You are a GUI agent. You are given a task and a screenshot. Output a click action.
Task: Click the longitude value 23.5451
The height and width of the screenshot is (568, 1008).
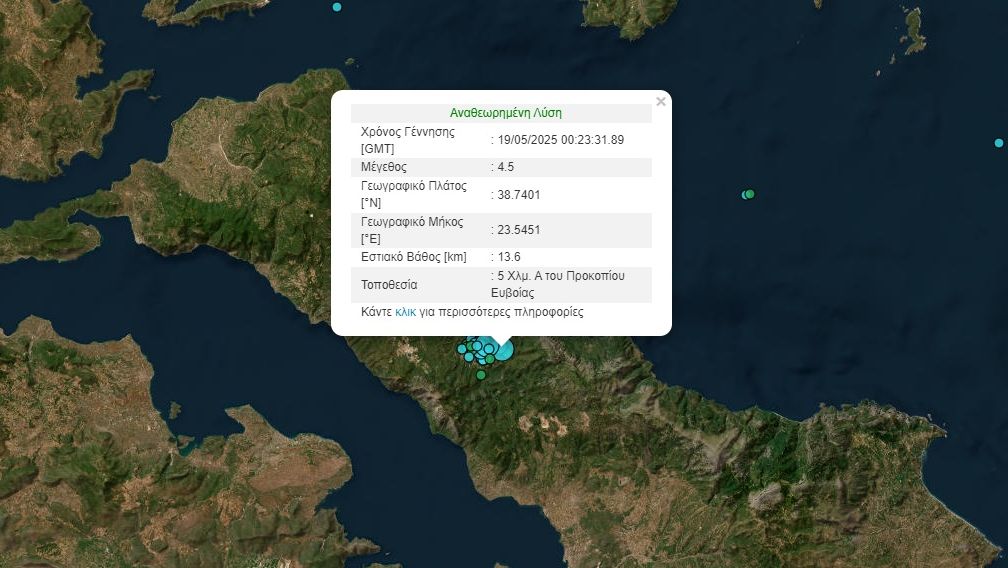point(518,230)
